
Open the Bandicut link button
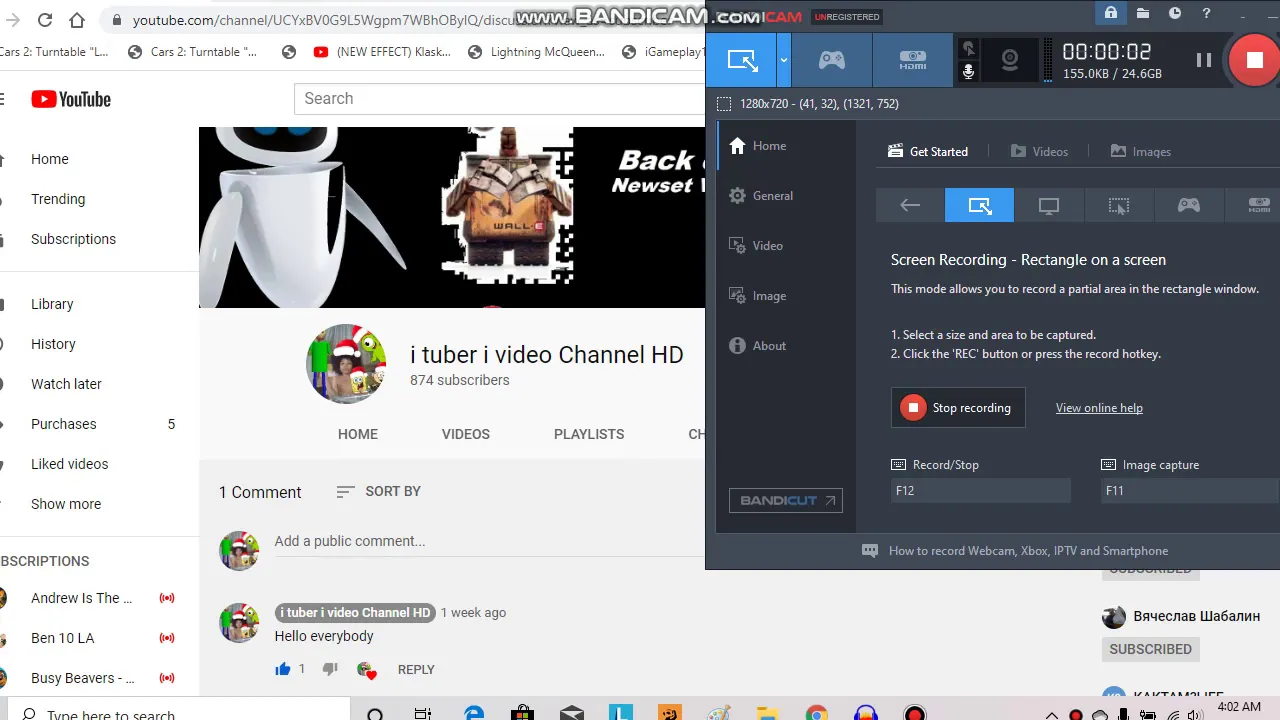point(785,500)
